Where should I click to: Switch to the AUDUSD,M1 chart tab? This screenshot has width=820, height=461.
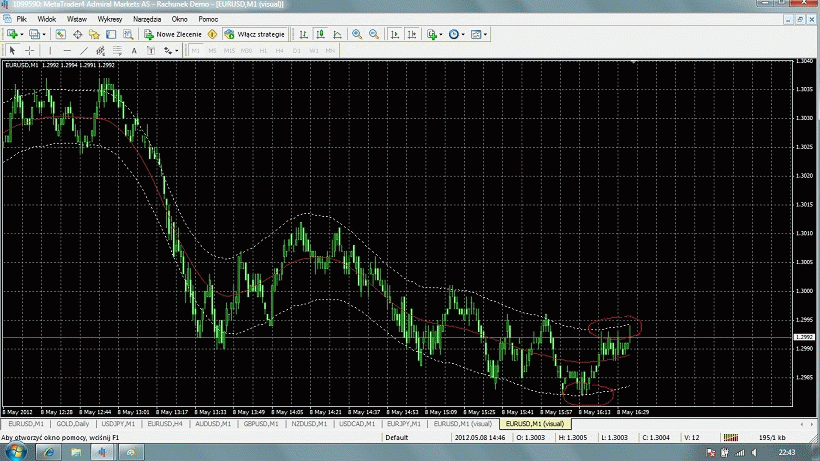pyautogui.click(x=213, y=424)
